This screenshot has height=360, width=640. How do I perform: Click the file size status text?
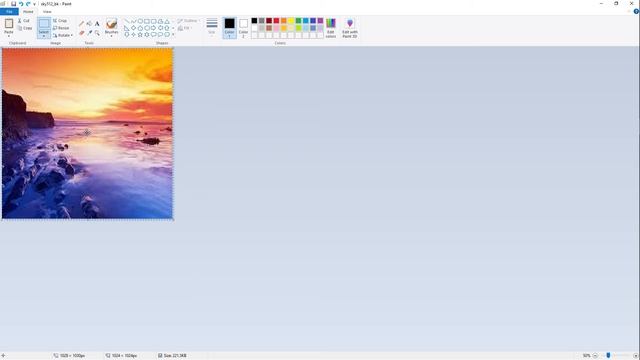click(x=175, y=356)
